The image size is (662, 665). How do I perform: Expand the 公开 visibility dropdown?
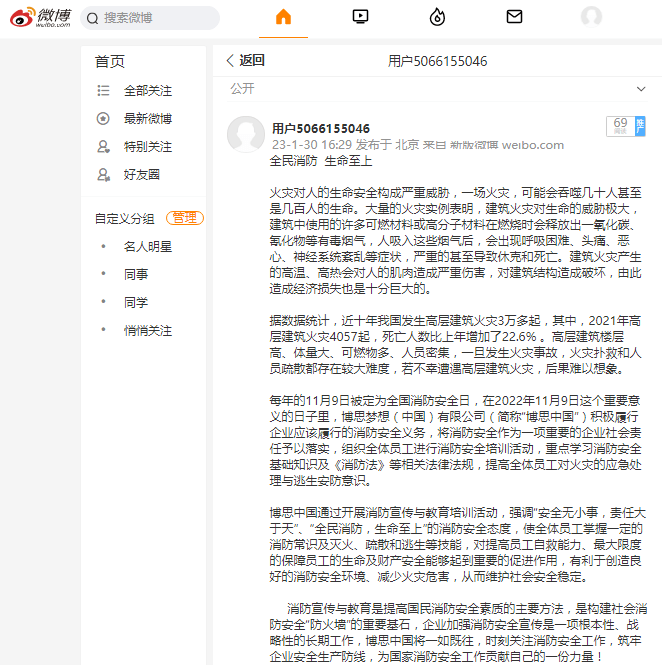(437, 89)
